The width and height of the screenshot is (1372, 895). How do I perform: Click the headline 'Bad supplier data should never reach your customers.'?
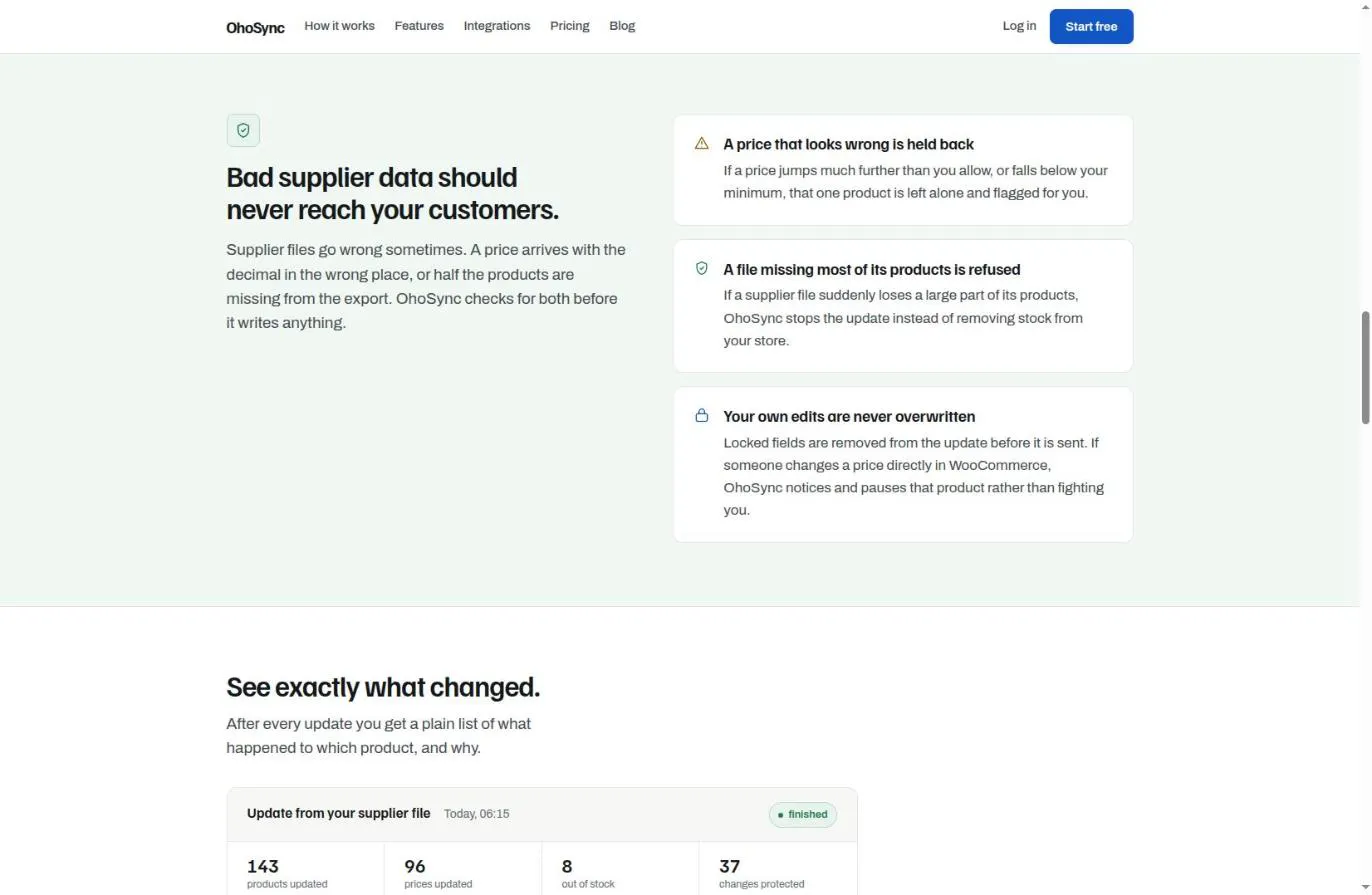[392, 193]
